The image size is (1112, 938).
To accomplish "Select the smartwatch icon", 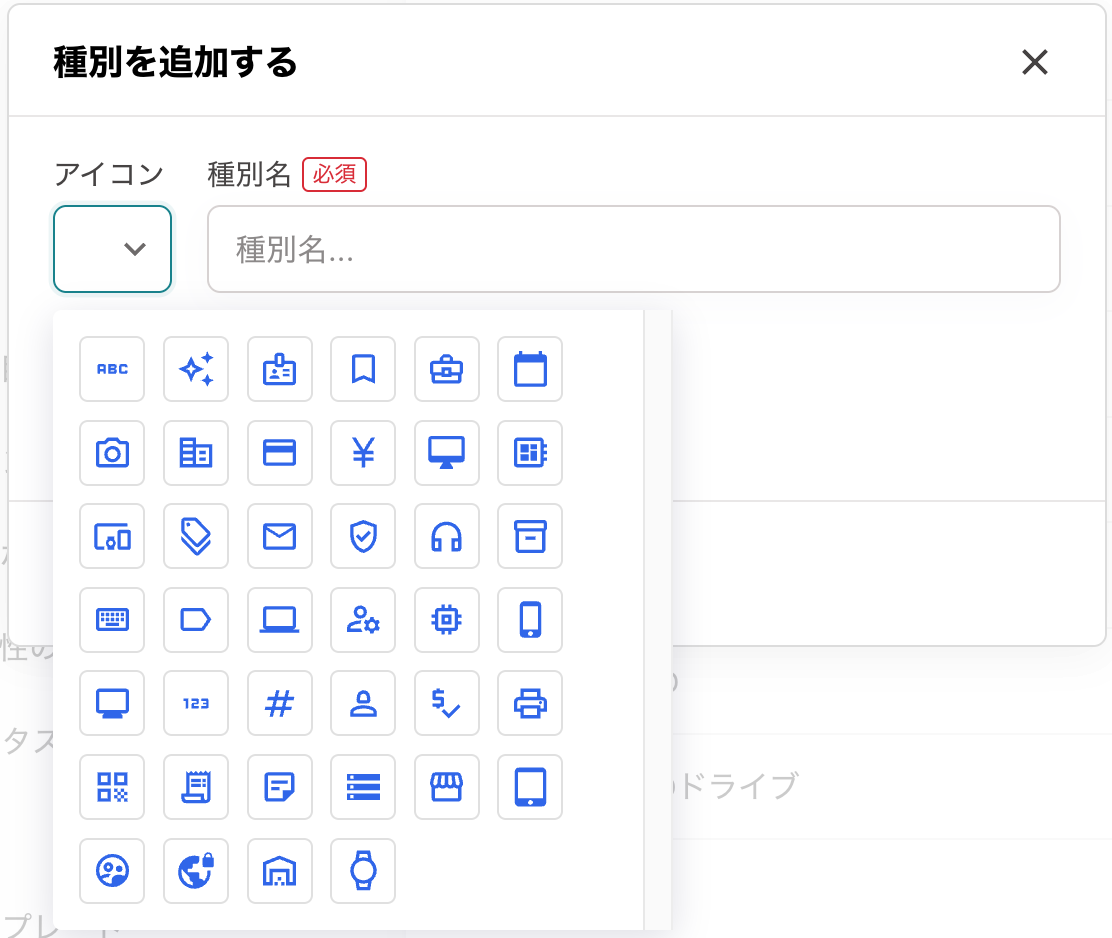I will pos(363,871).
